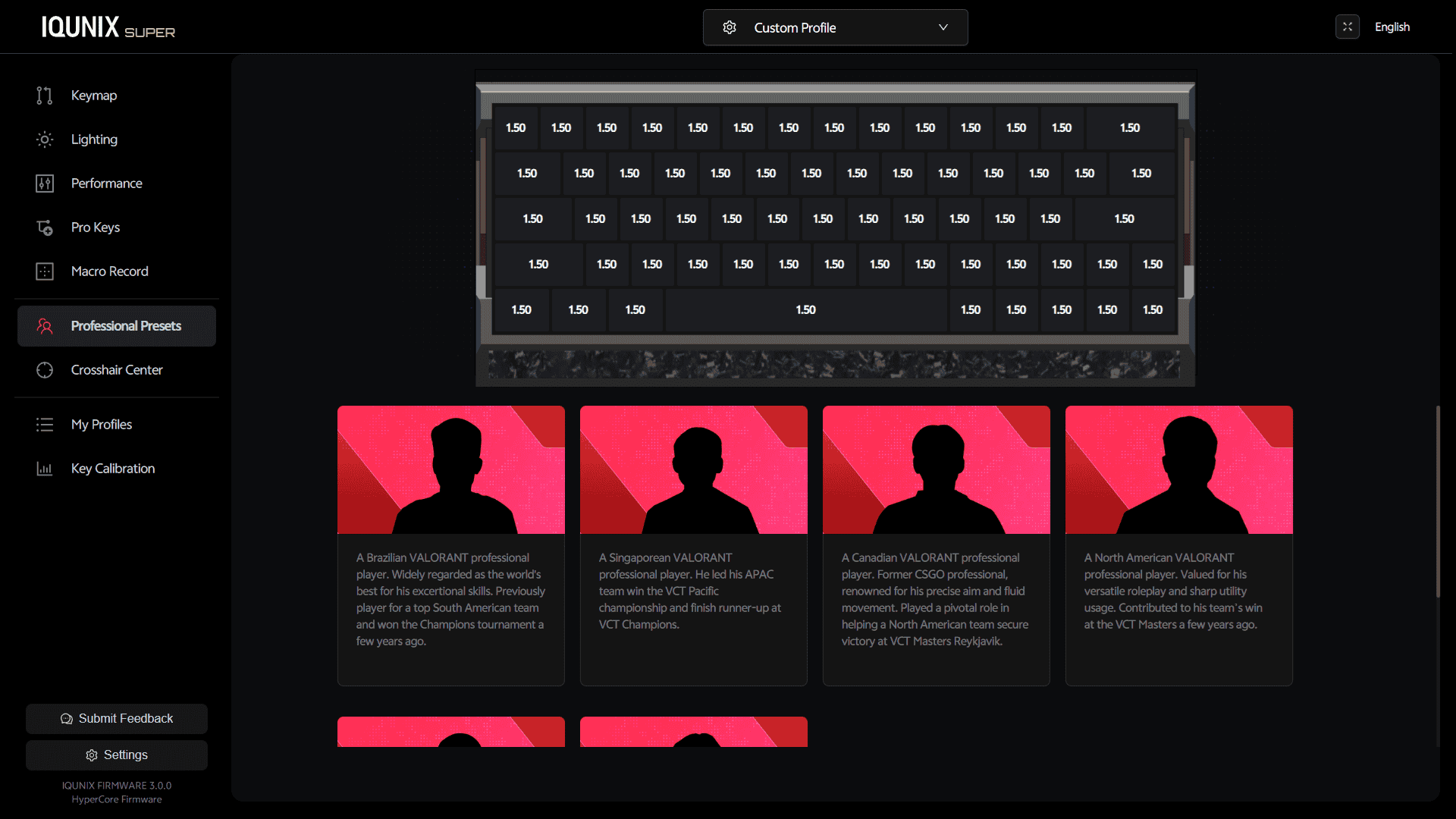This screenshot has width=1456, height=819.
Task: Click the Submit Feedback chat icon
Action: 67,719
